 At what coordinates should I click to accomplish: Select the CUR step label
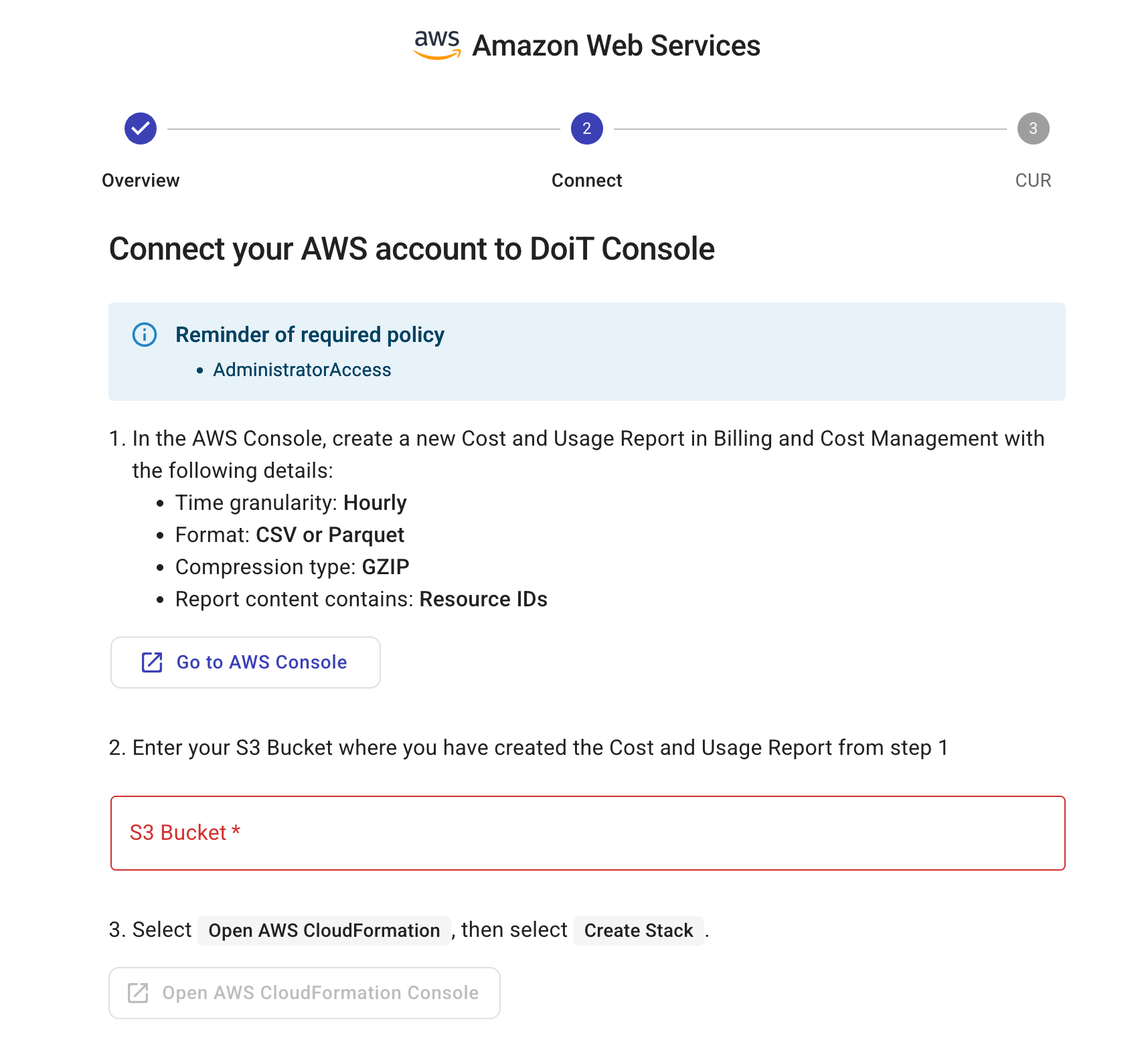point(1033,180)
